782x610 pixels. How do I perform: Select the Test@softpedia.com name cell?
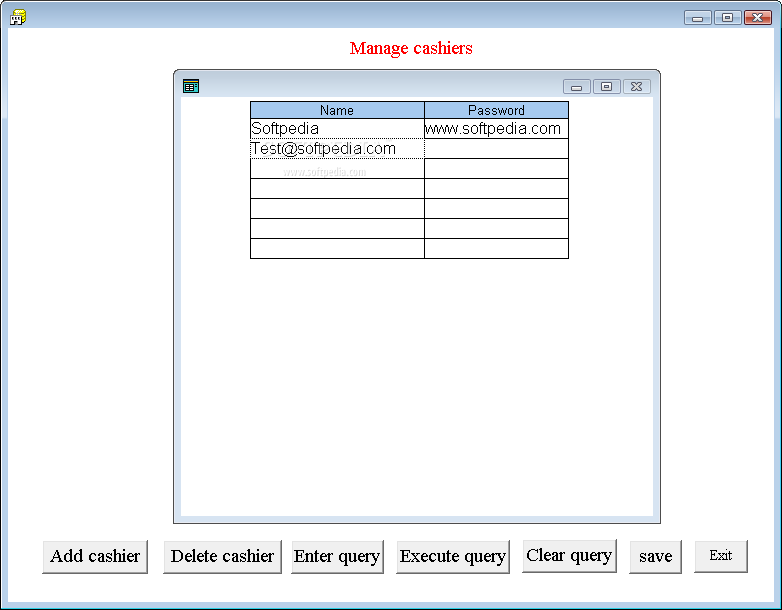click(337, 149)
